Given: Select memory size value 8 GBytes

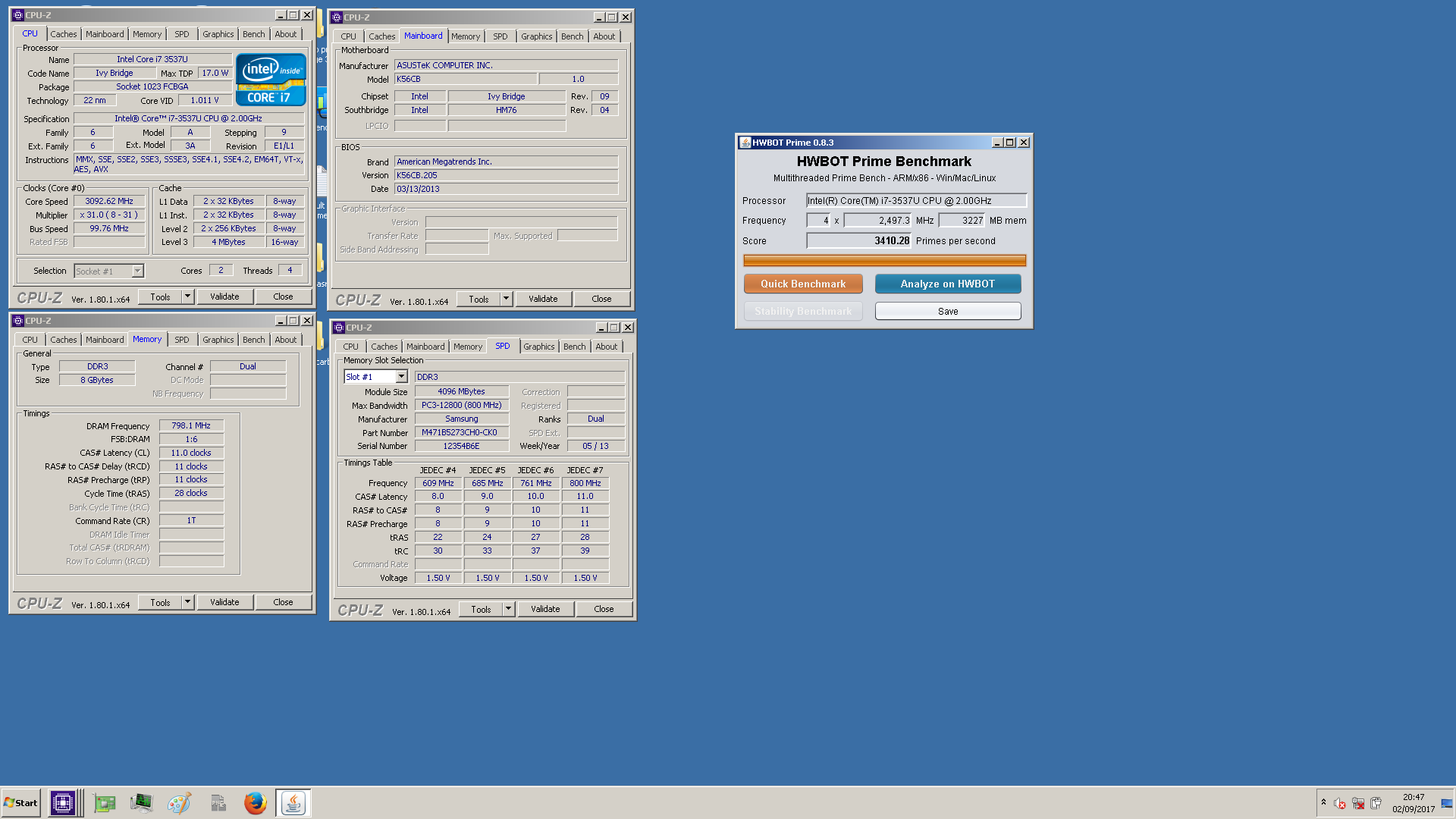Looking at the screenshot, I should [97, 380].
